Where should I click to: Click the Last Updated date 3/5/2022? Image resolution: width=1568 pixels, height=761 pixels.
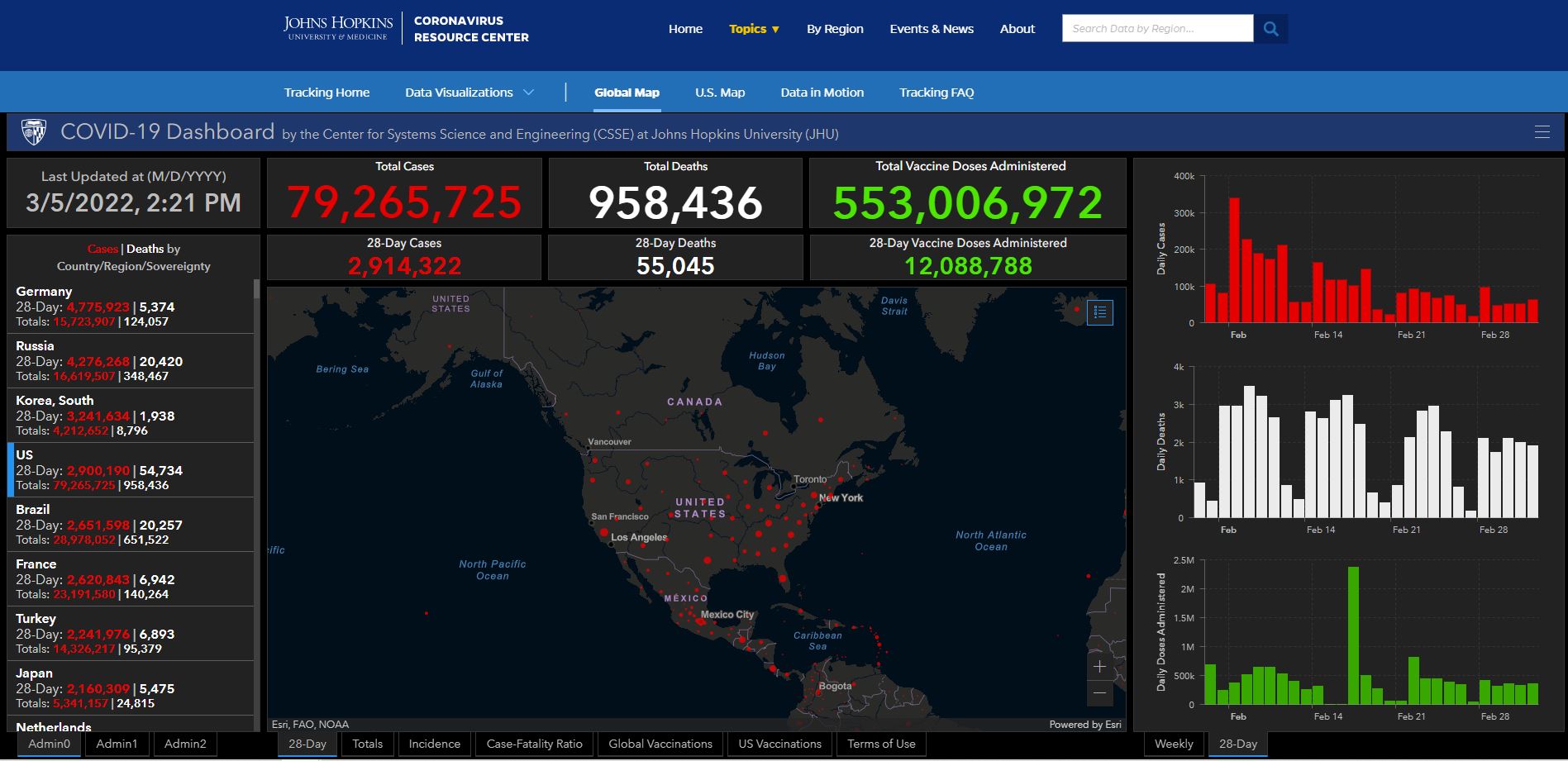tap(133, 202)
